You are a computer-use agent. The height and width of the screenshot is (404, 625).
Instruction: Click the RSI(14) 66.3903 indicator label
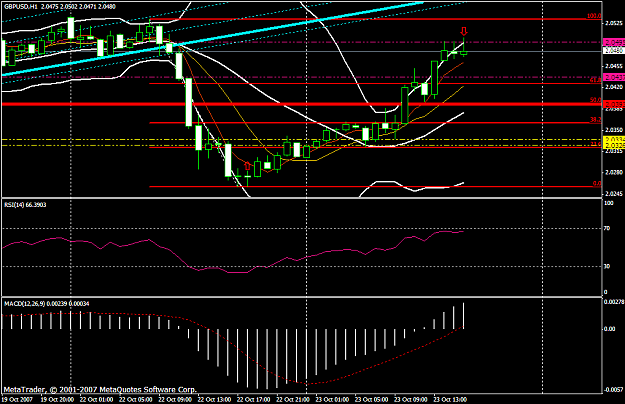click(x=25, y=205)
